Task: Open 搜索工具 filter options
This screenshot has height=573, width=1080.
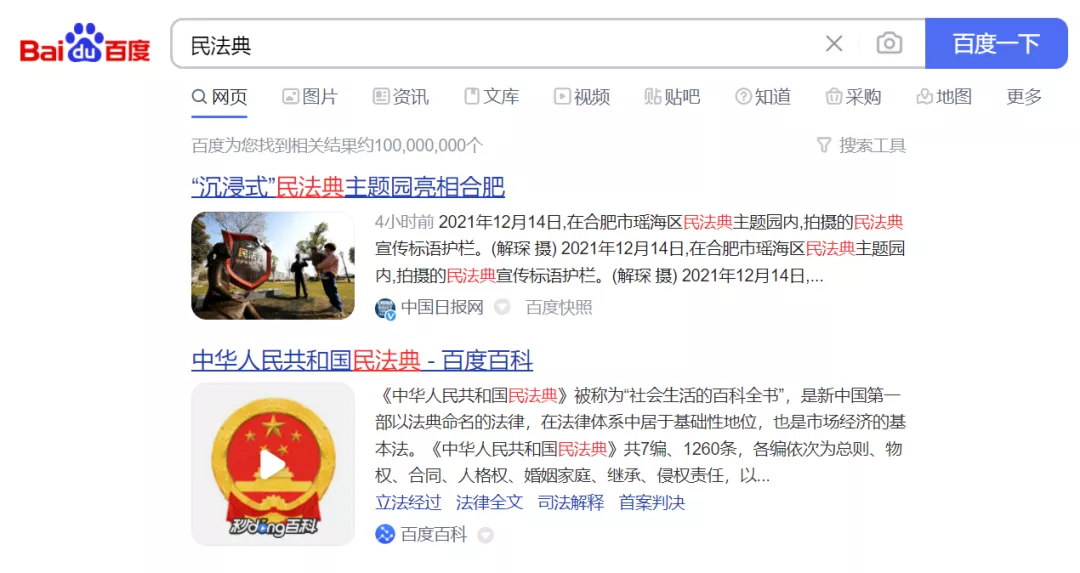Action: 861,146
